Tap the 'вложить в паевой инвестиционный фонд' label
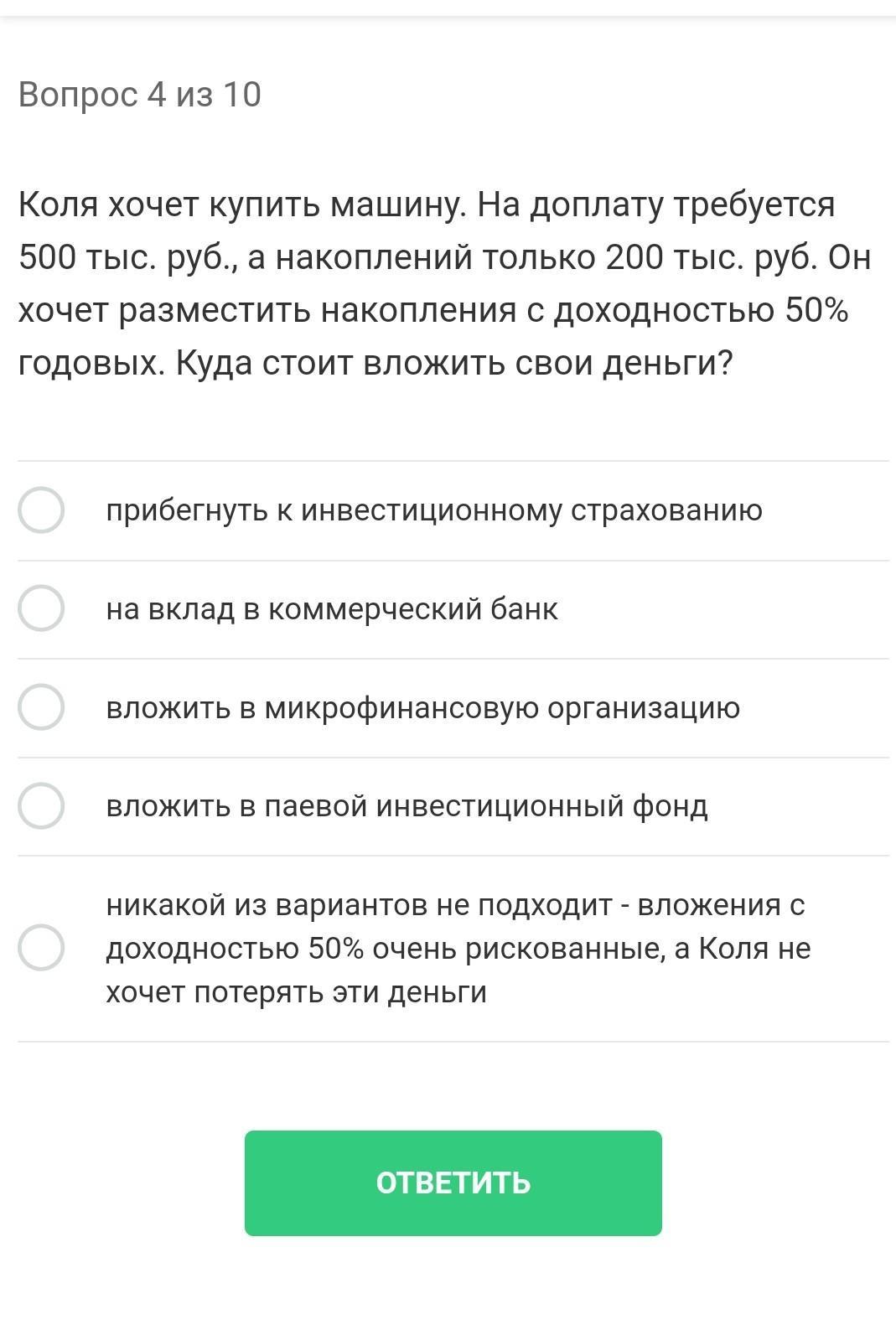This screenshot has width=896, height=1330. point(407,806)
